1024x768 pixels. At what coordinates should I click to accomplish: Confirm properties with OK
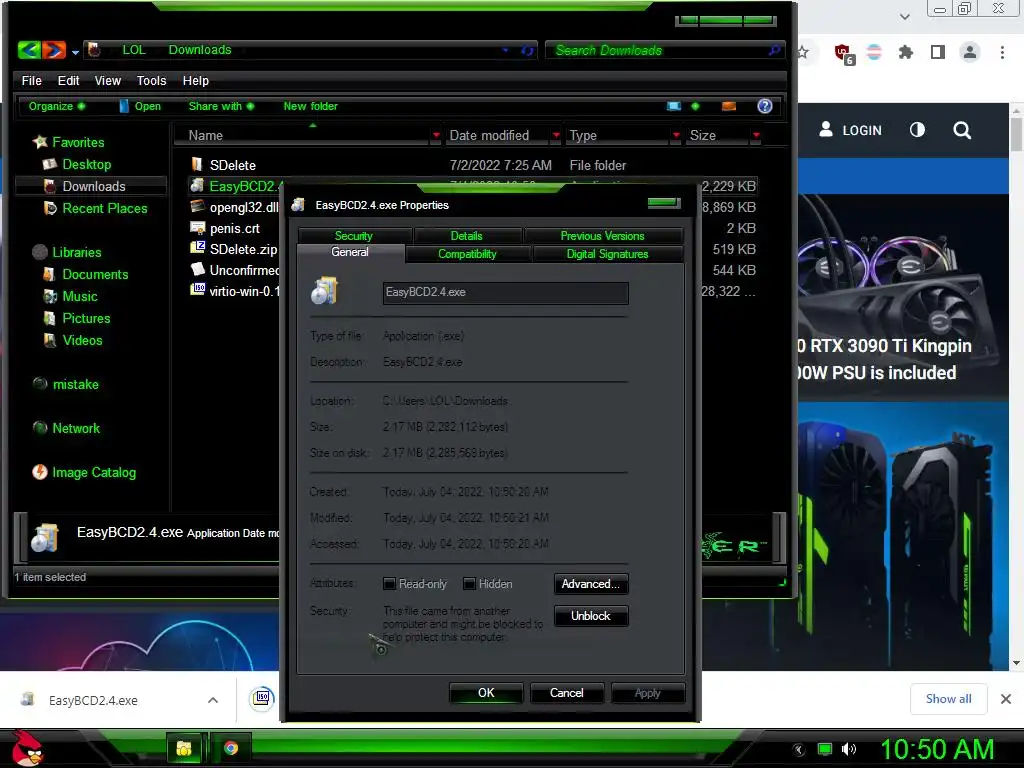tap(486, 693)
